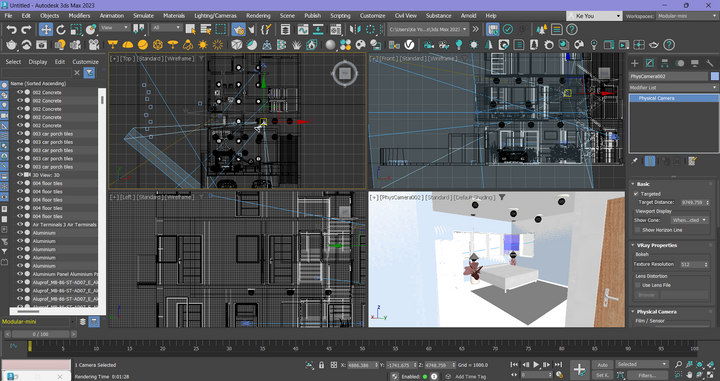
Task: Toggle the scene explorer filter funnel button
Action: click(x=90, y=73)
